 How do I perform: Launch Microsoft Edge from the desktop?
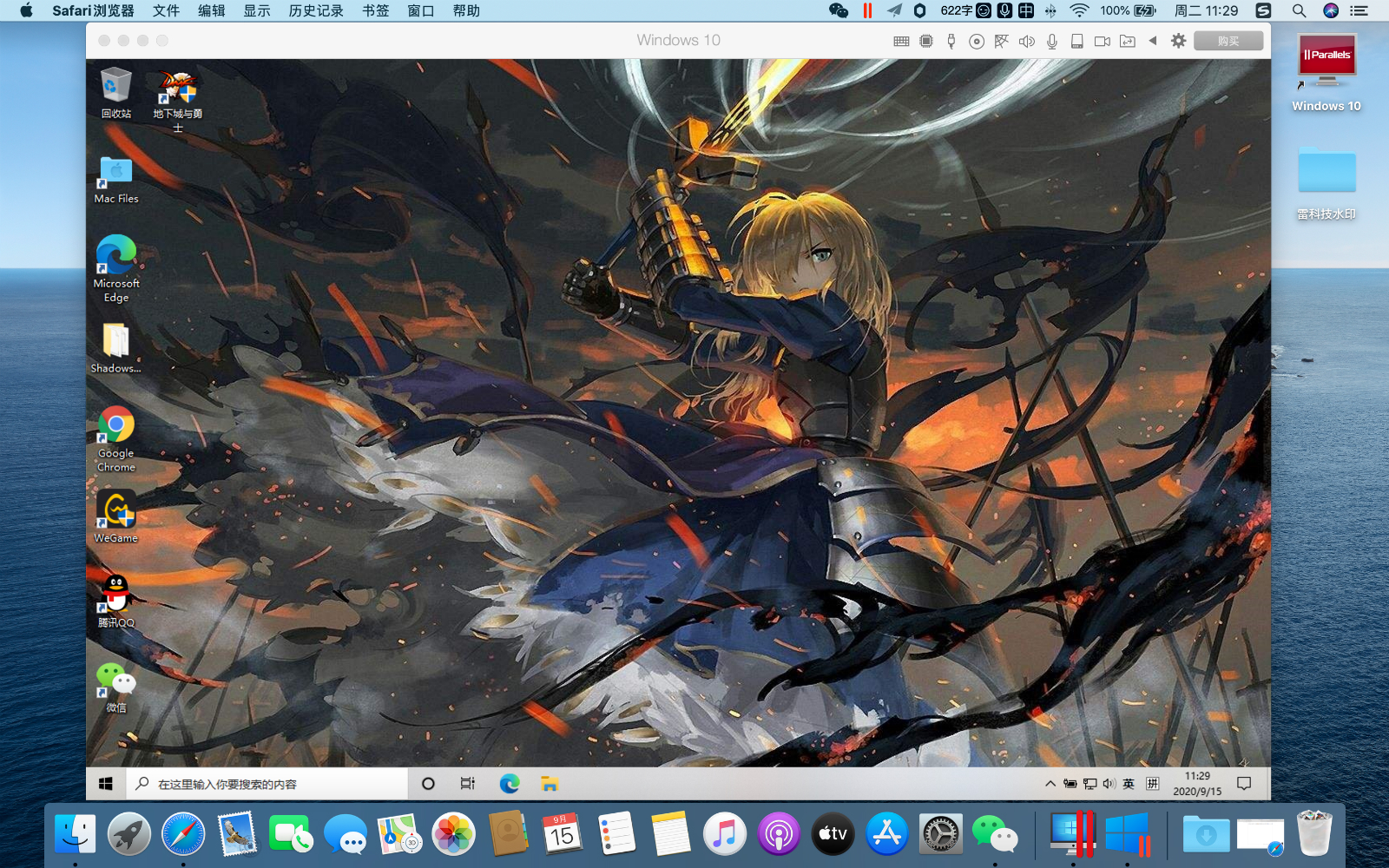pyautogui.click(x=116, y=269)
